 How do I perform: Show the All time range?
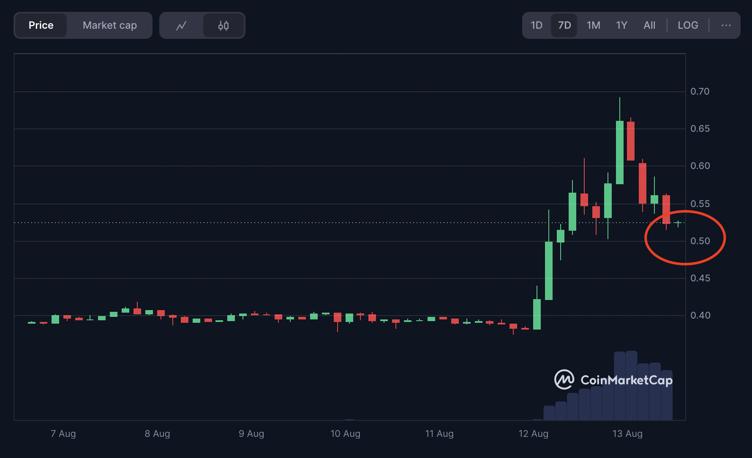(649, 25)
